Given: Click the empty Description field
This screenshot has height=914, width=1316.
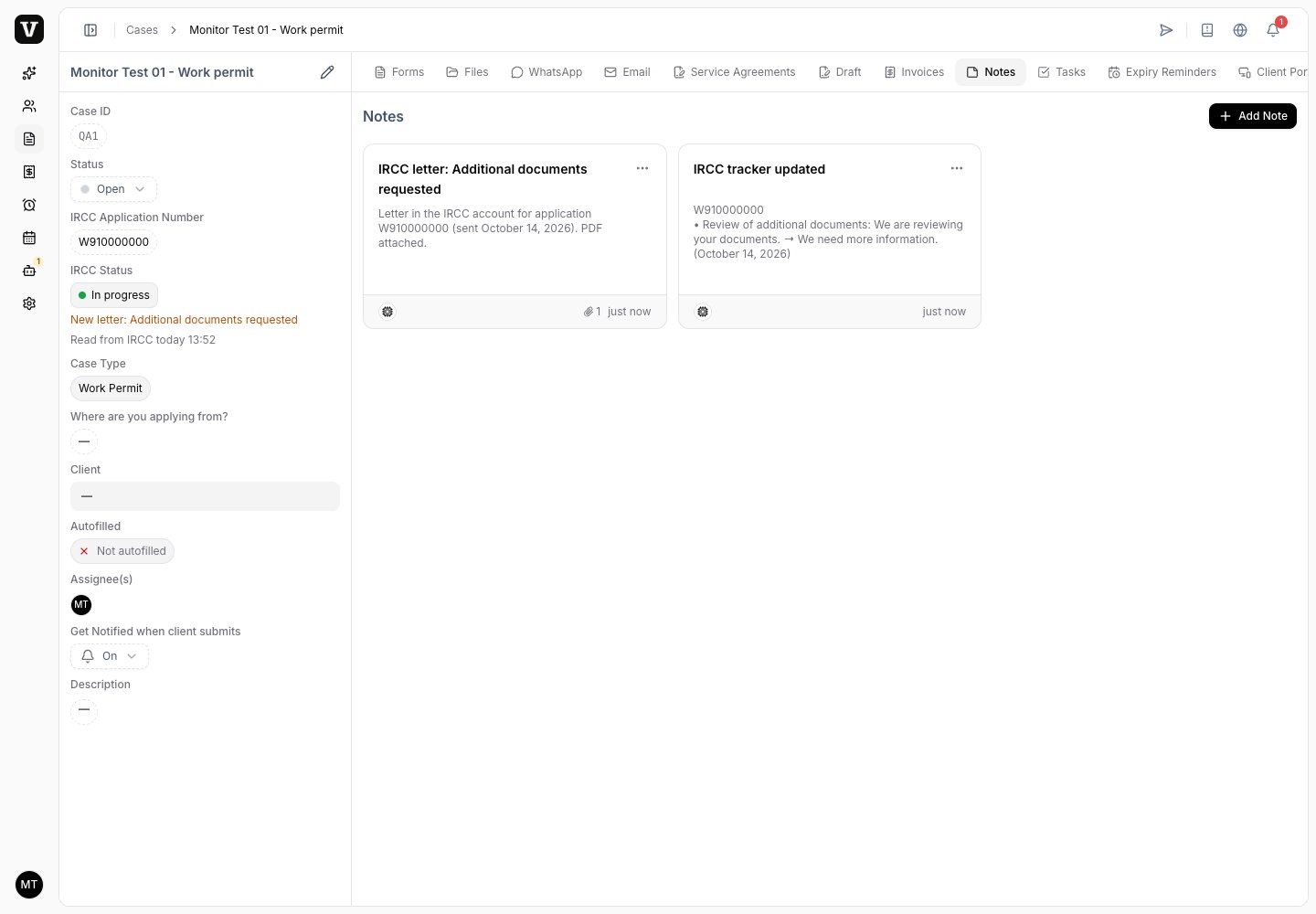Looking at the screenshot, I should point(84,710).
